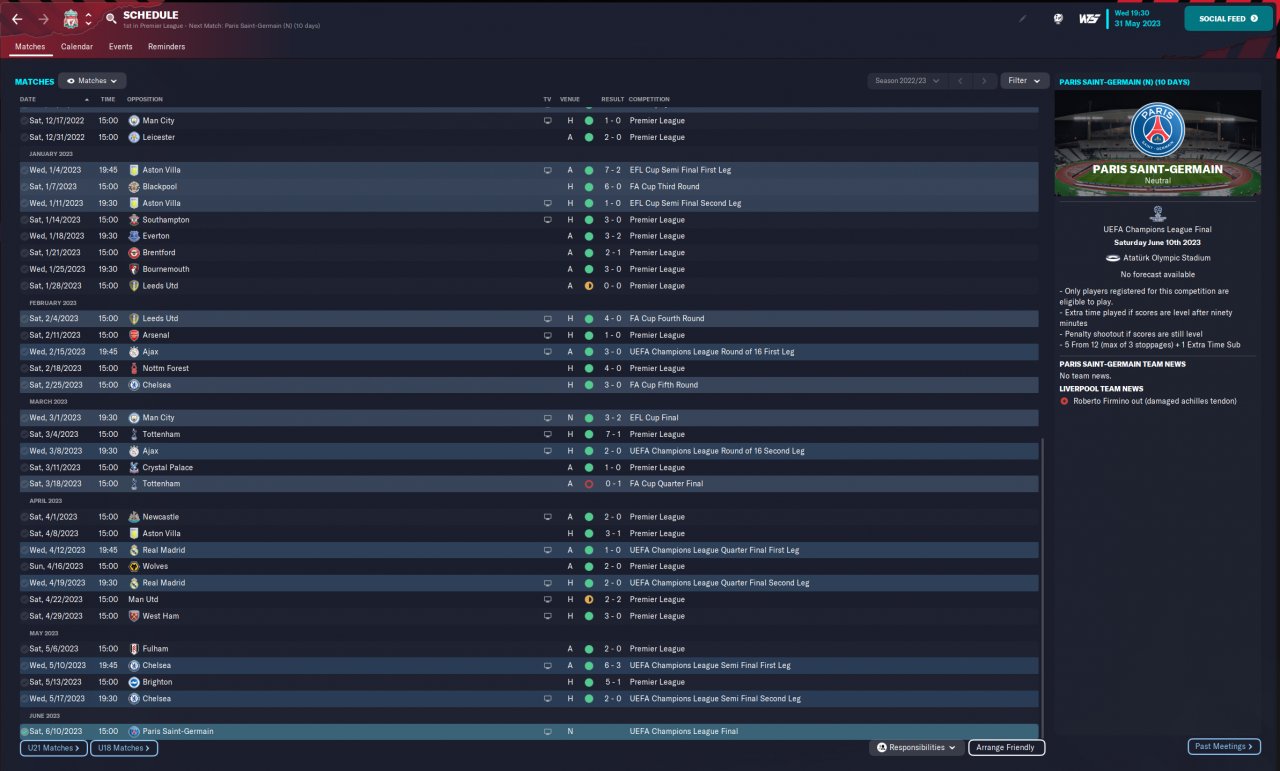Click the Newcastle club badge
Image resolution: width=1280 pixels, height=771 pixels.
click(x=134, y=517)
